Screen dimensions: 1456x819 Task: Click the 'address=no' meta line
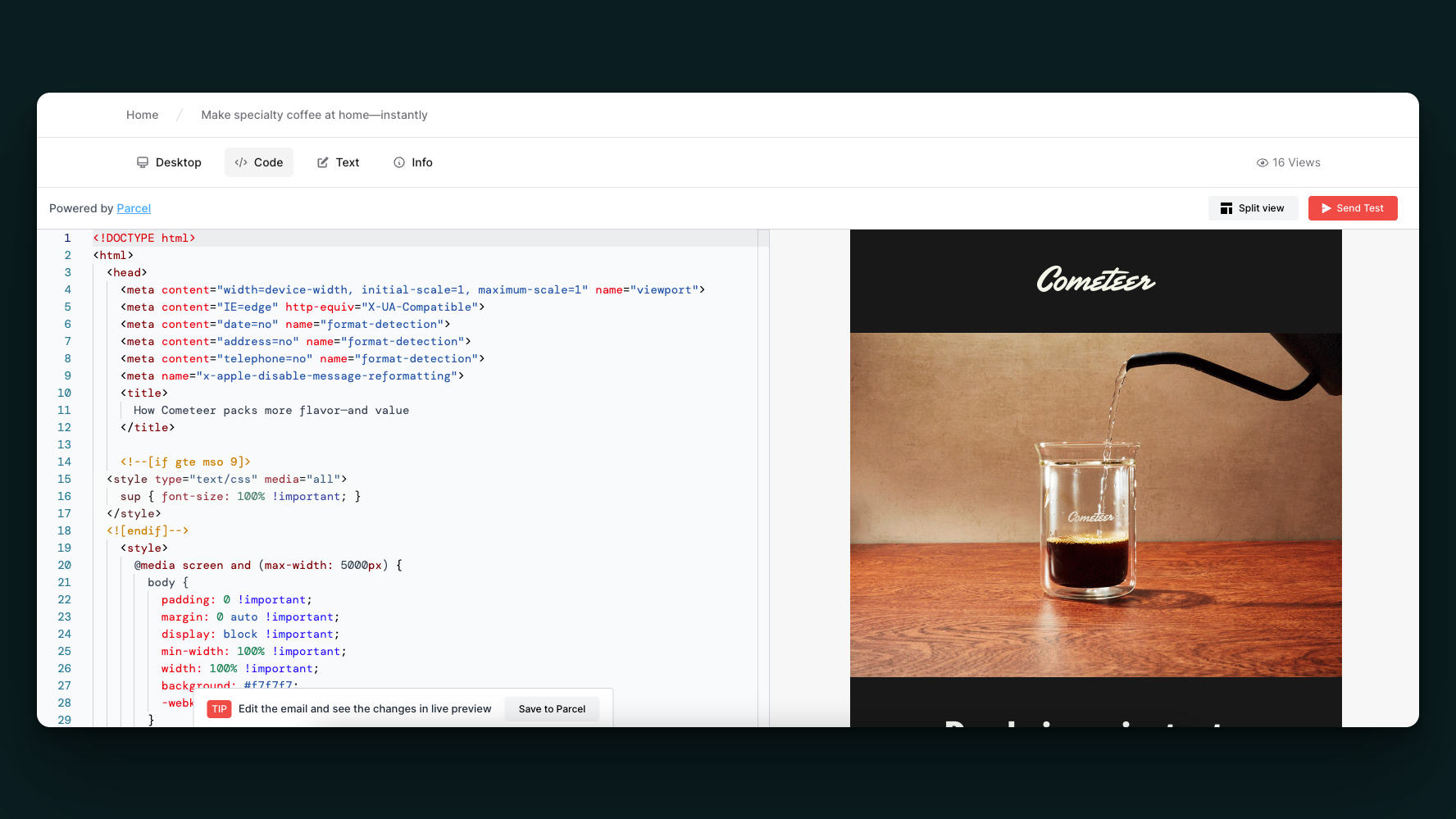(296, 341)
